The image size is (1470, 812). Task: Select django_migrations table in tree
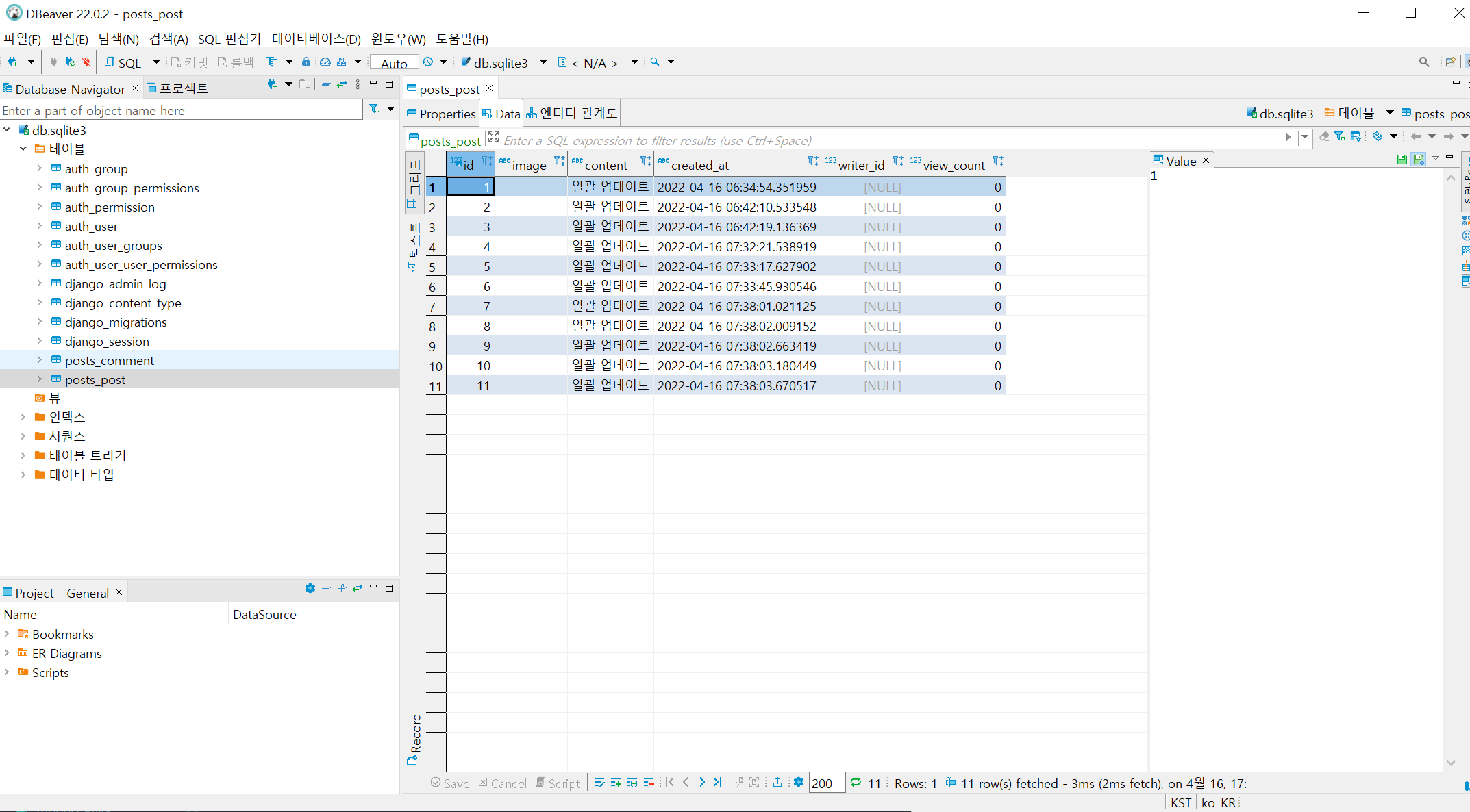click(116, 322)
